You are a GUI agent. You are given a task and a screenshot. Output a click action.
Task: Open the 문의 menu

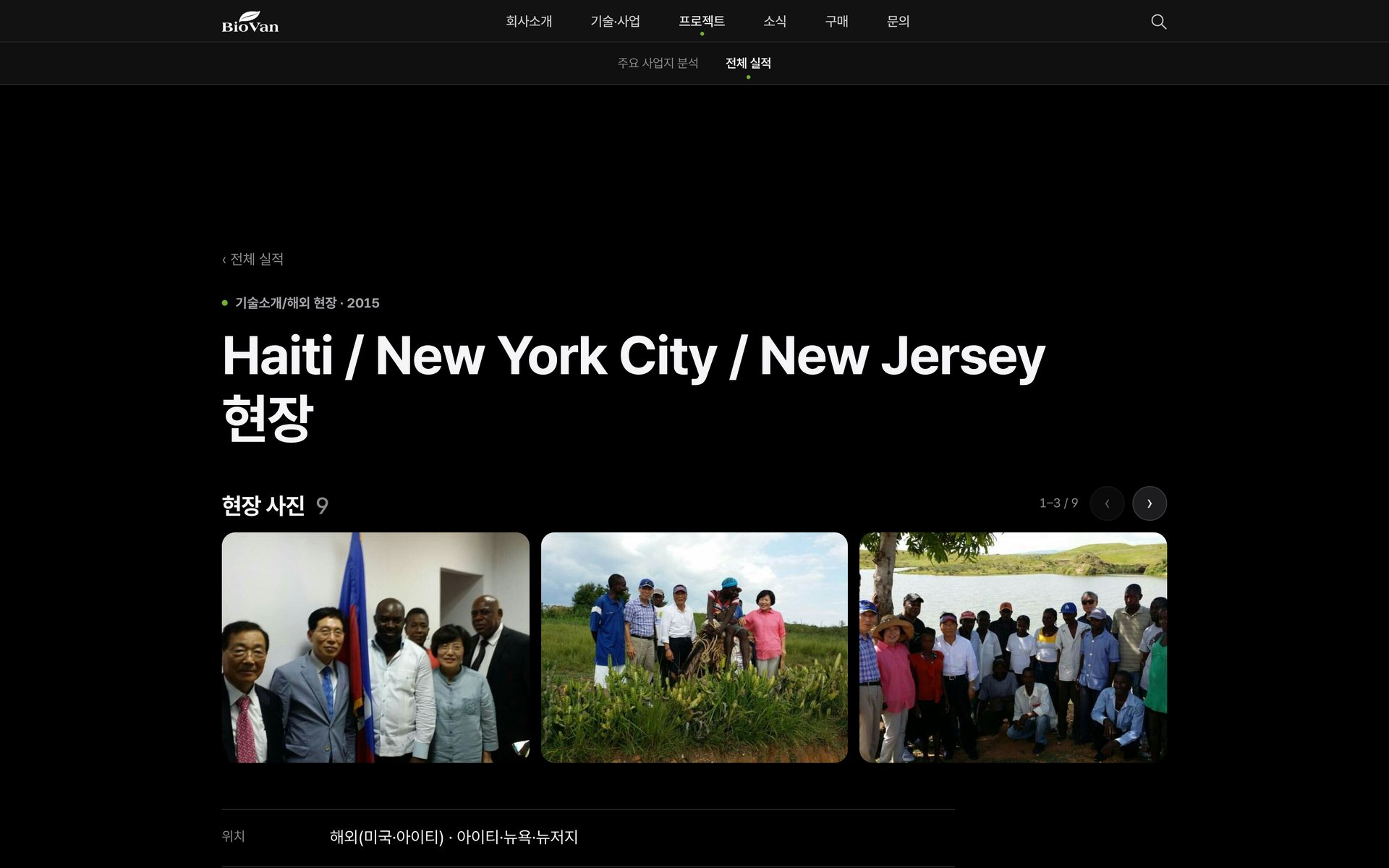pyautogui.click(x=898, y=21)
